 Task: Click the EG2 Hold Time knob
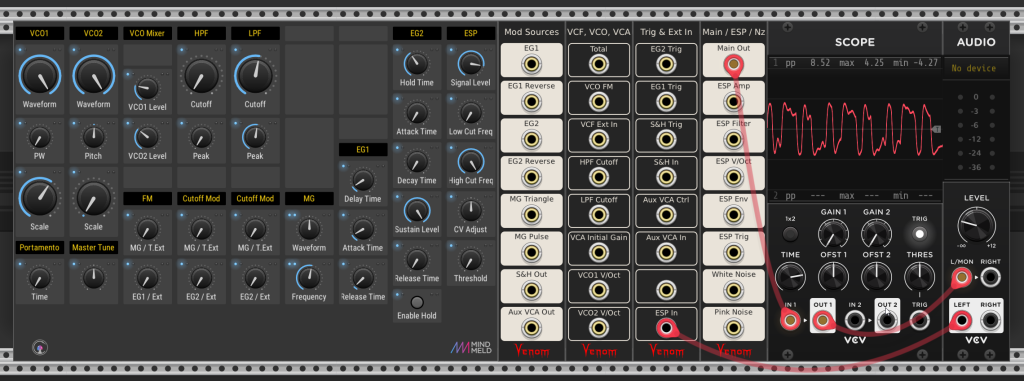[417, 63]
